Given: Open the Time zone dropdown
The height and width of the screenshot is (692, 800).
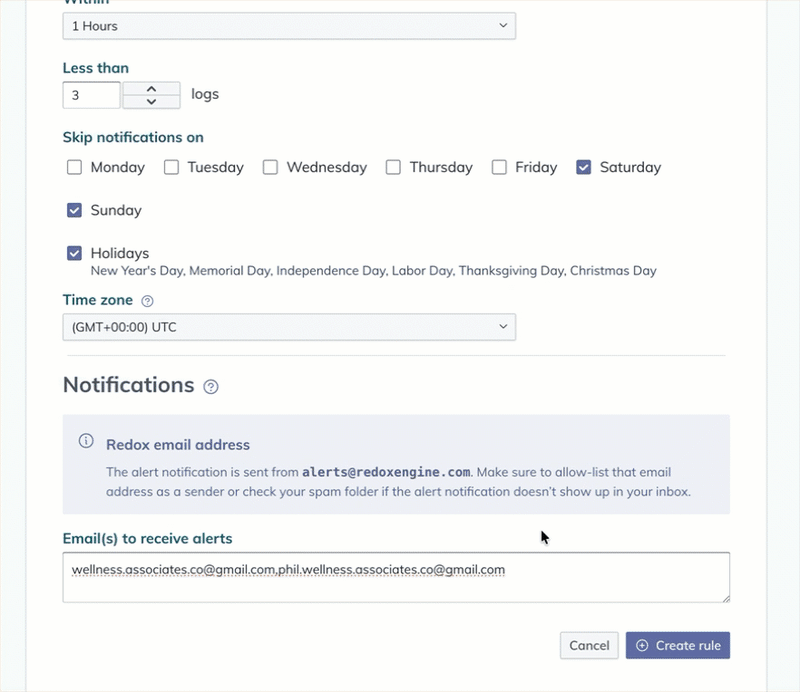Looking at the screenshot, I should (x=289, y=326).
